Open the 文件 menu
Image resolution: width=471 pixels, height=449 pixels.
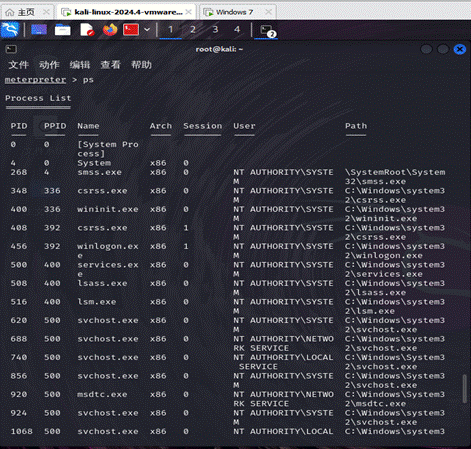18,65
